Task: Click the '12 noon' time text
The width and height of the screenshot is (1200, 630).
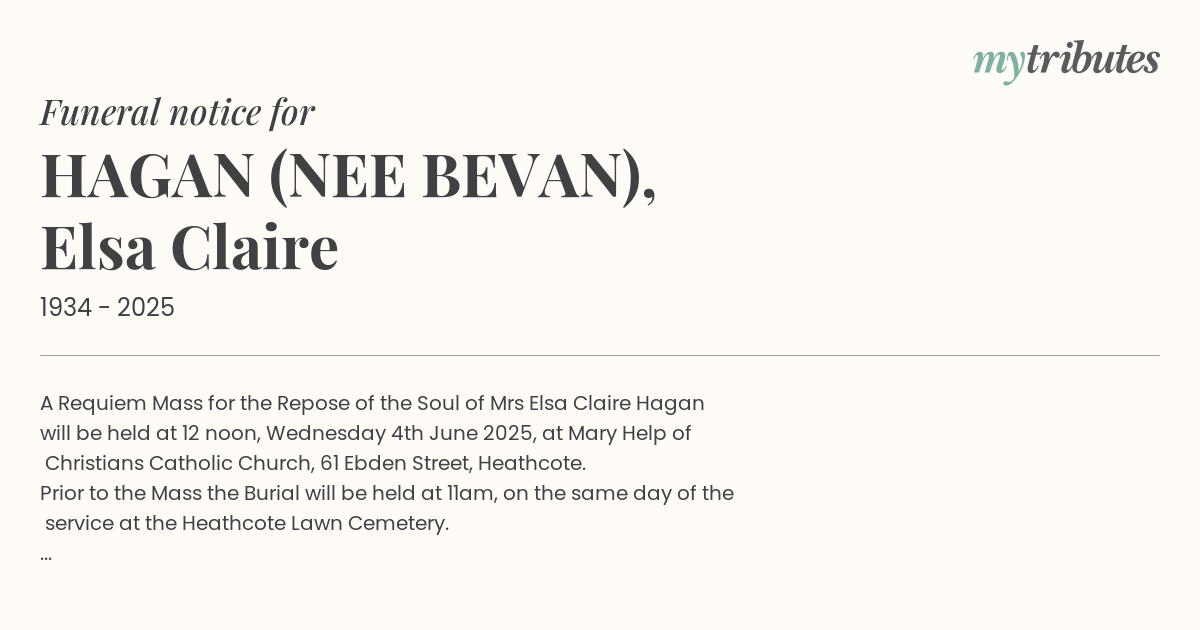Action: (220, 433)
